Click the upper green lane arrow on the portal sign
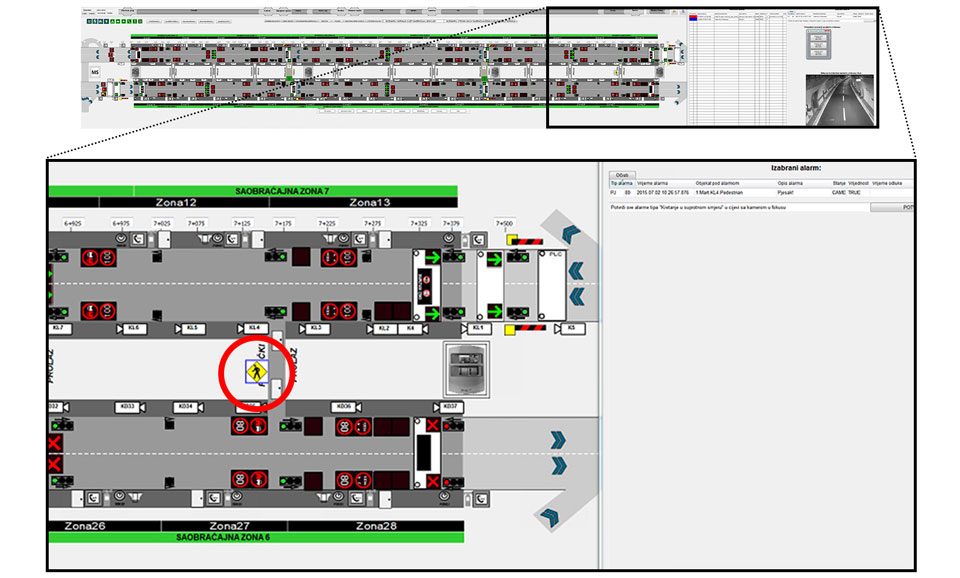 pyautogui.click(x=433, y=258)
